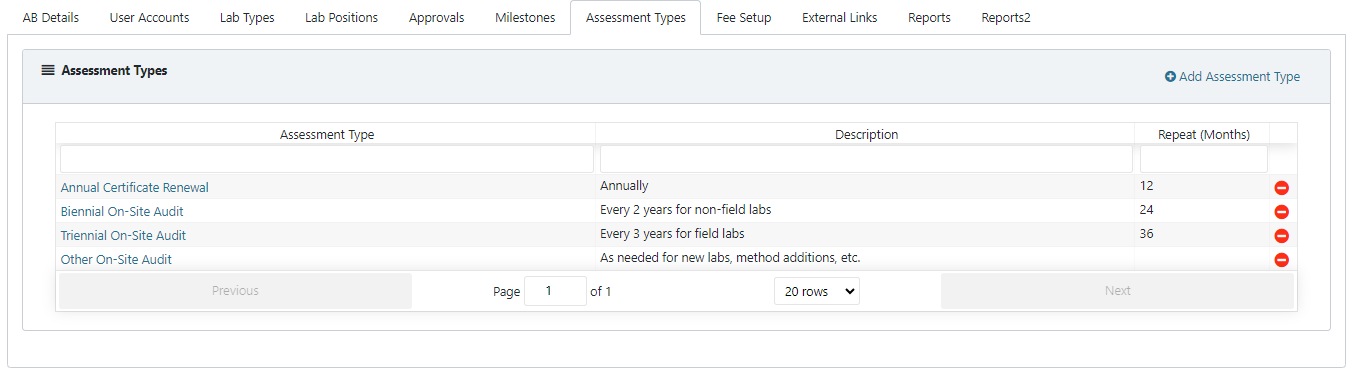Delete the Triennial On-Site Audit row
The width and height of the screenshot is (1355, 377).
click(x=1281, y=235)
